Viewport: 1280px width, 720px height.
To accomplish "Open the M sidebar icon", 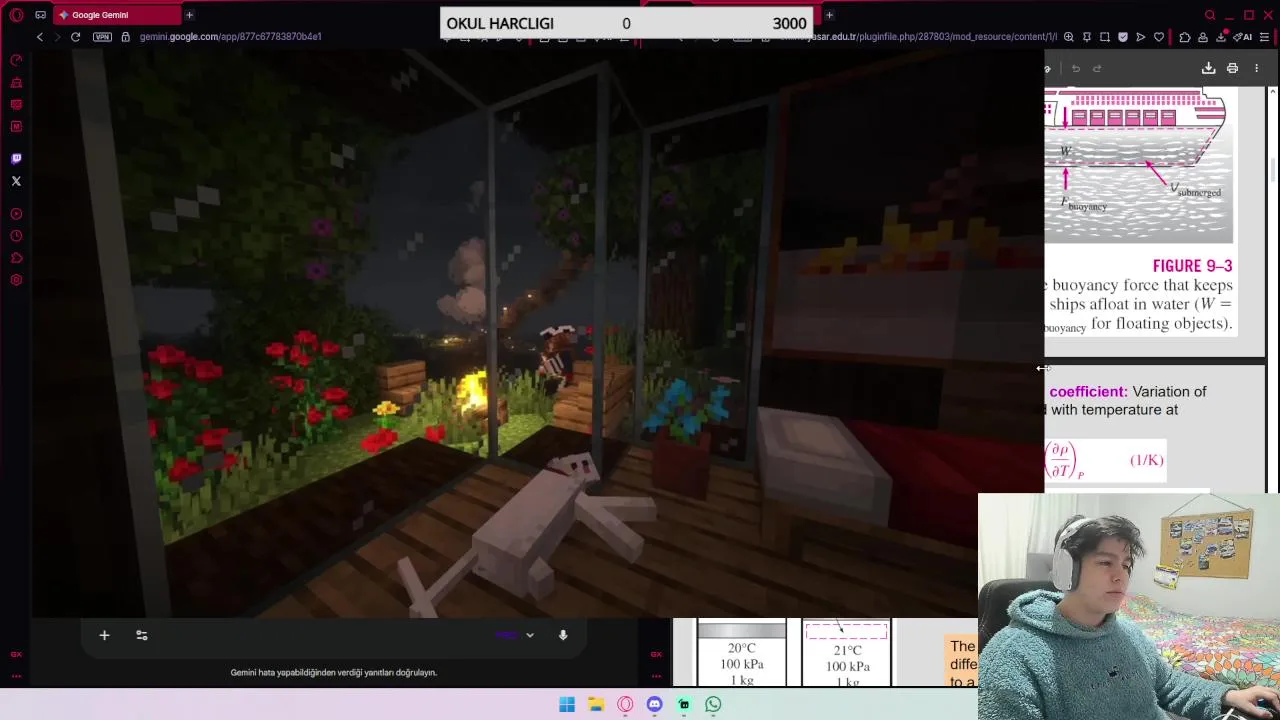I will pyautogui.click(x=16, y=126).
